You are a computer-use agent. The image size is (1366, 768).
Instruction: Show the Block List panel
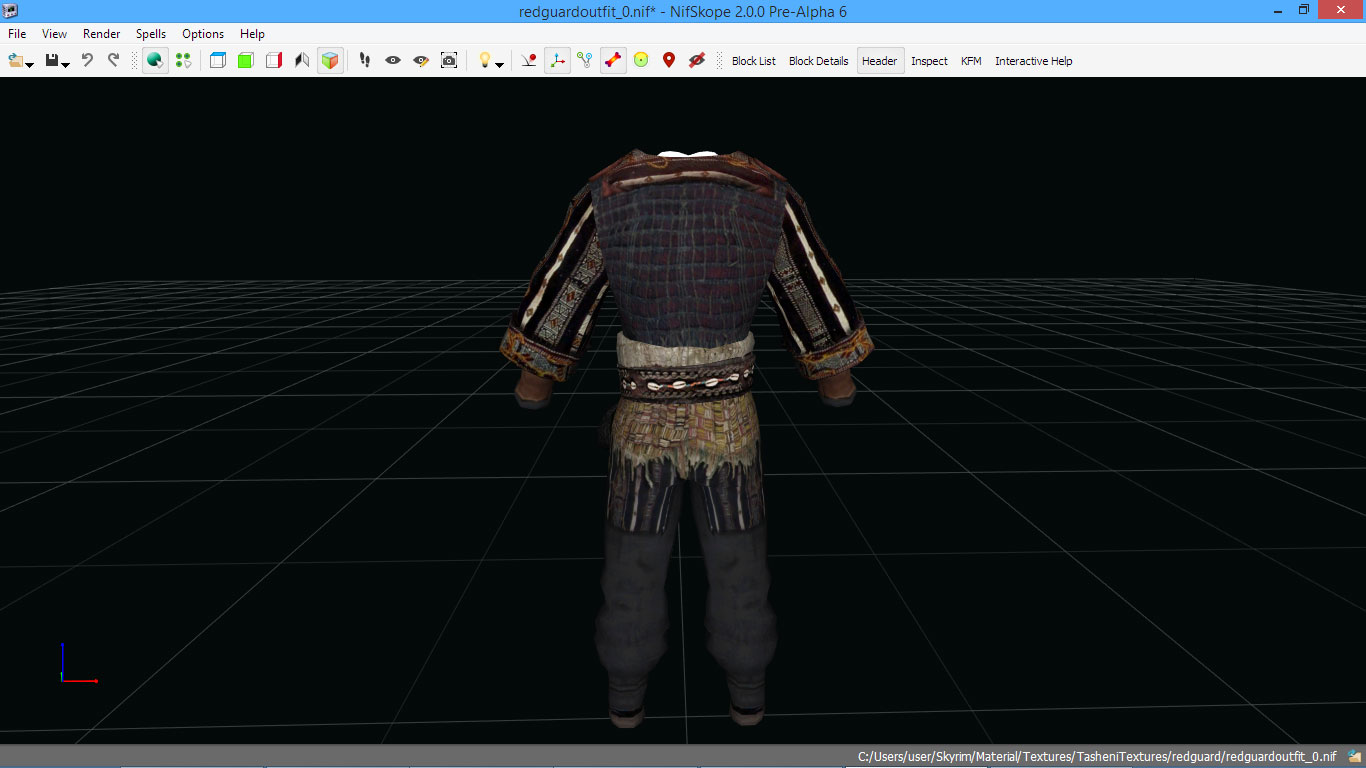pos(753,61)
